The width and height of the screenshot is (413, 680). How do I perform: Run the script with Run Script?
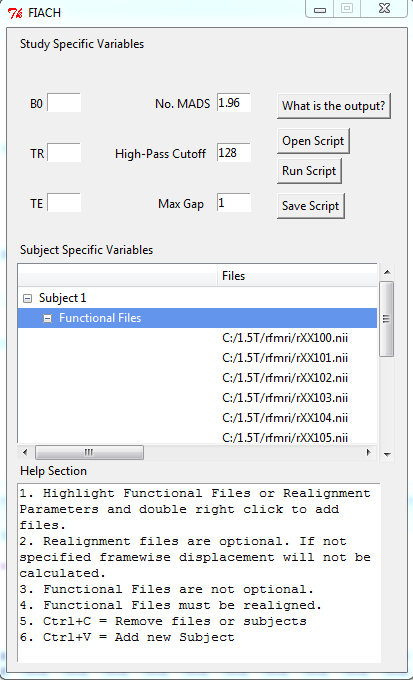click(309, 171)
